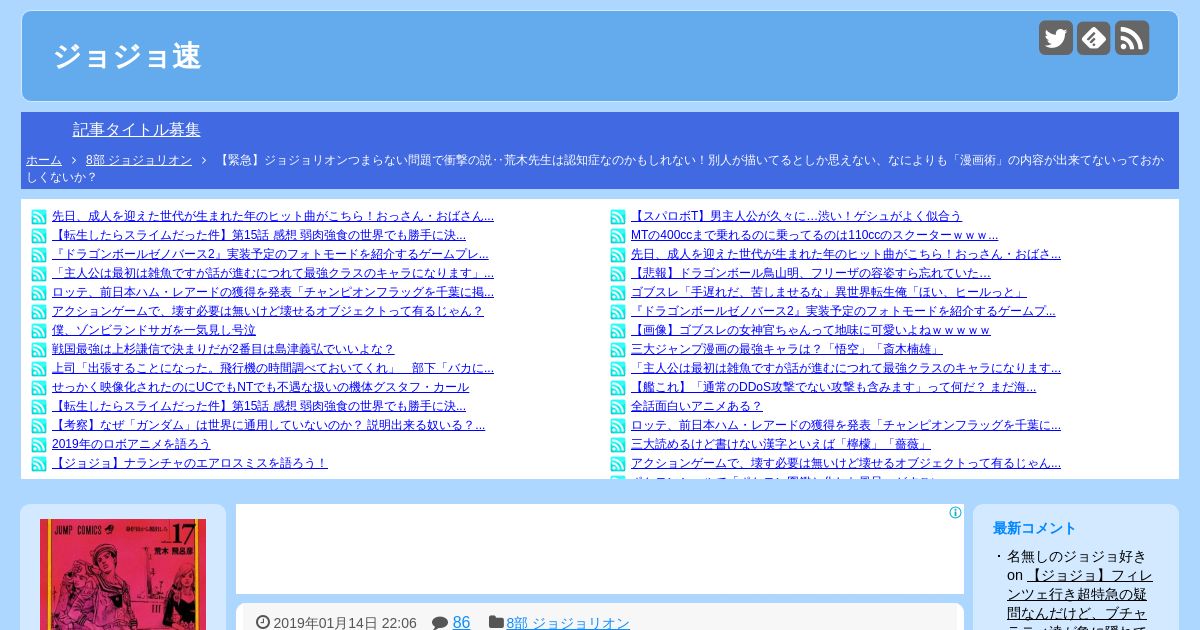1200x630 pixels.
Task: Click RSS icon beside 【悲報】ドラゴンボール鳥山明 entry
Action: [x=618, y=274]
